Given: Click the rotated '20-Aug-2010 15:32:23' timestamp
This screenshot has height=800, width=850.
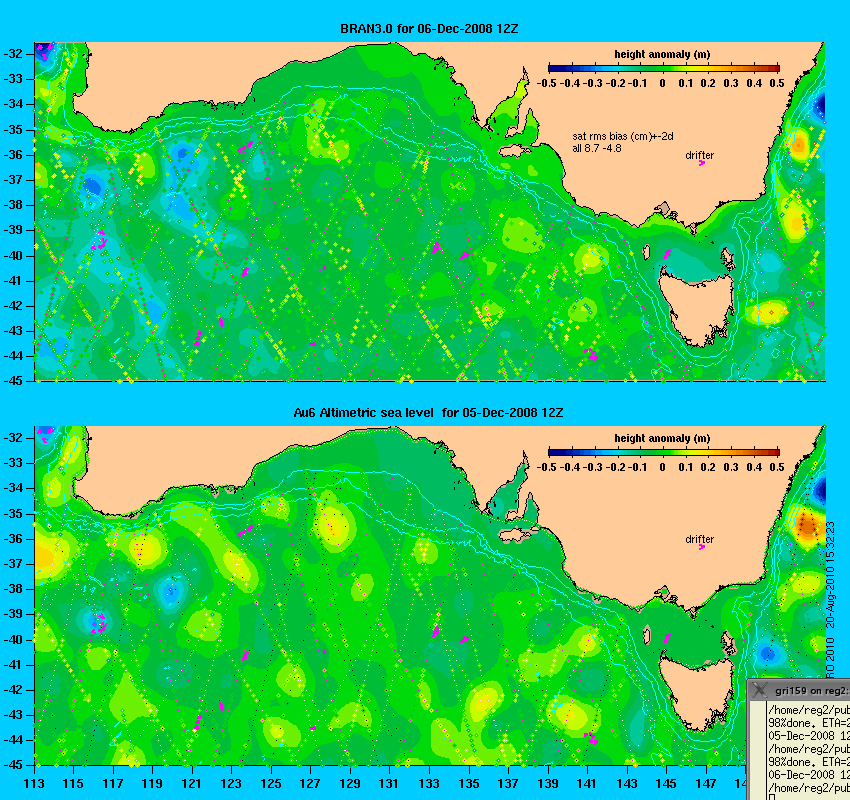Looking at the screenshot, I should pos(830,576).
